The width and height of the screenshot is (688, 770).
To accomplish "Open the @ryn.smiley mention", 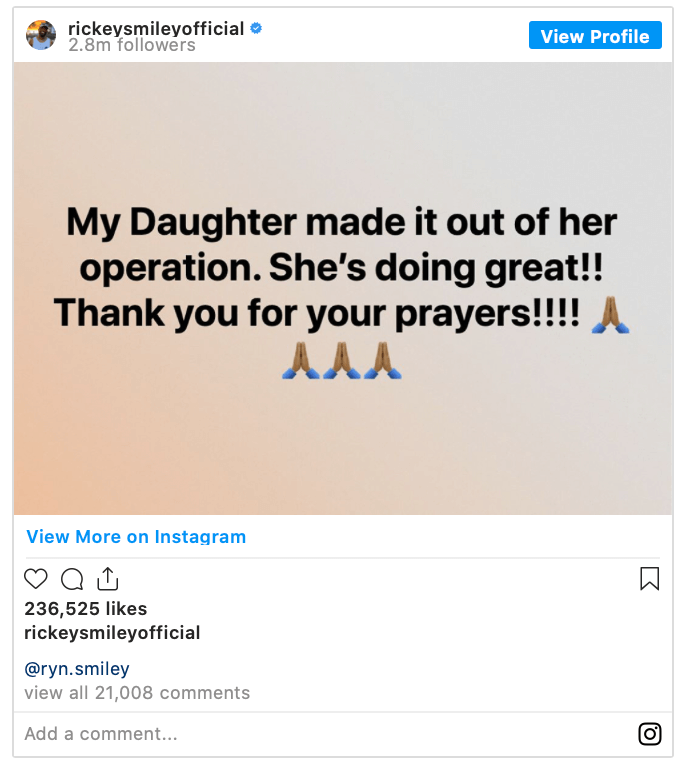I will click(77, 669).
